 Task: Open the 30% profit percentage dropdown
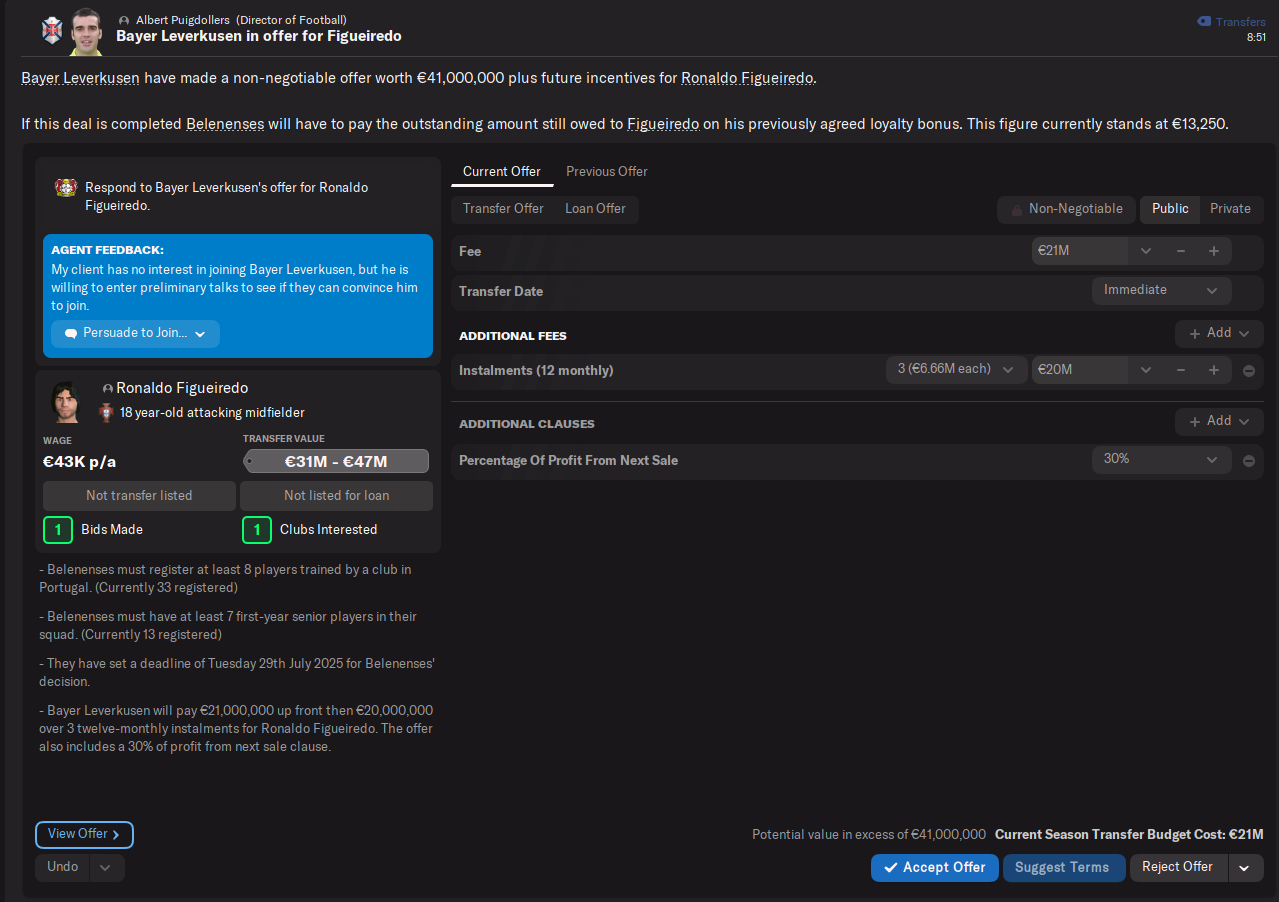click(1161, 459)
